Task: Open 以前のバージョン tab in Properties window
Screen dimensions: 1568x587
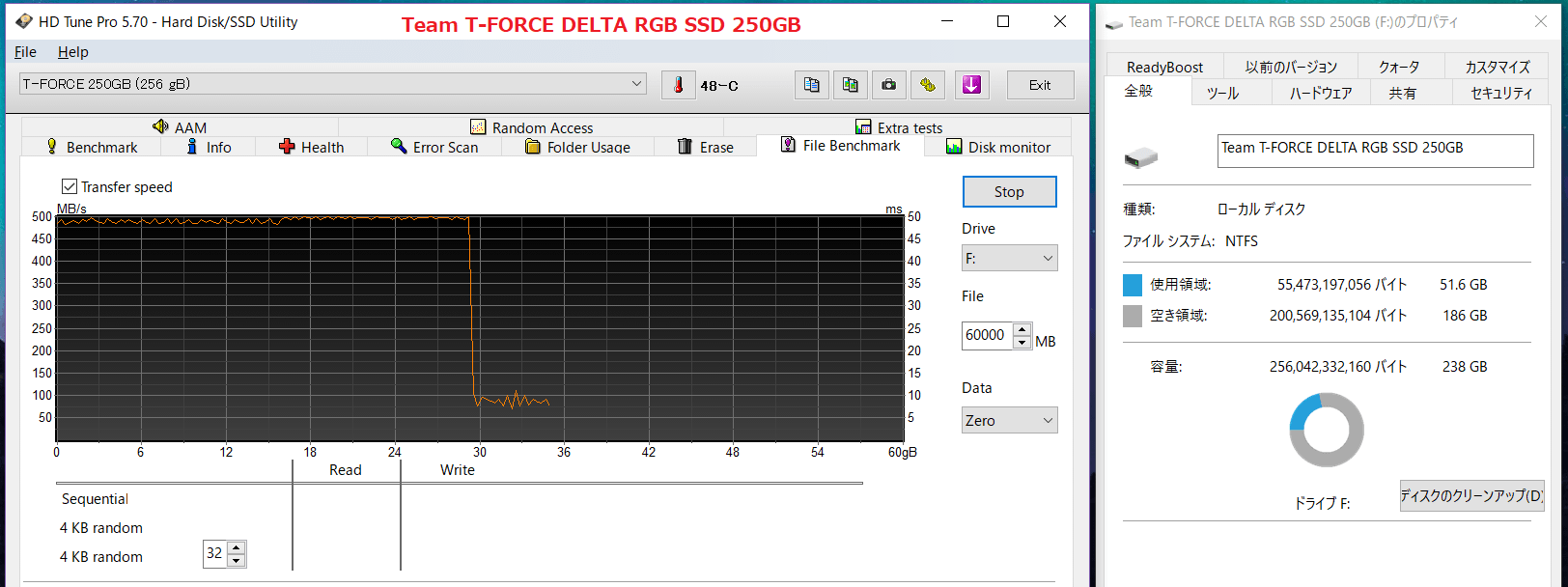Action: click(1291, 67)
